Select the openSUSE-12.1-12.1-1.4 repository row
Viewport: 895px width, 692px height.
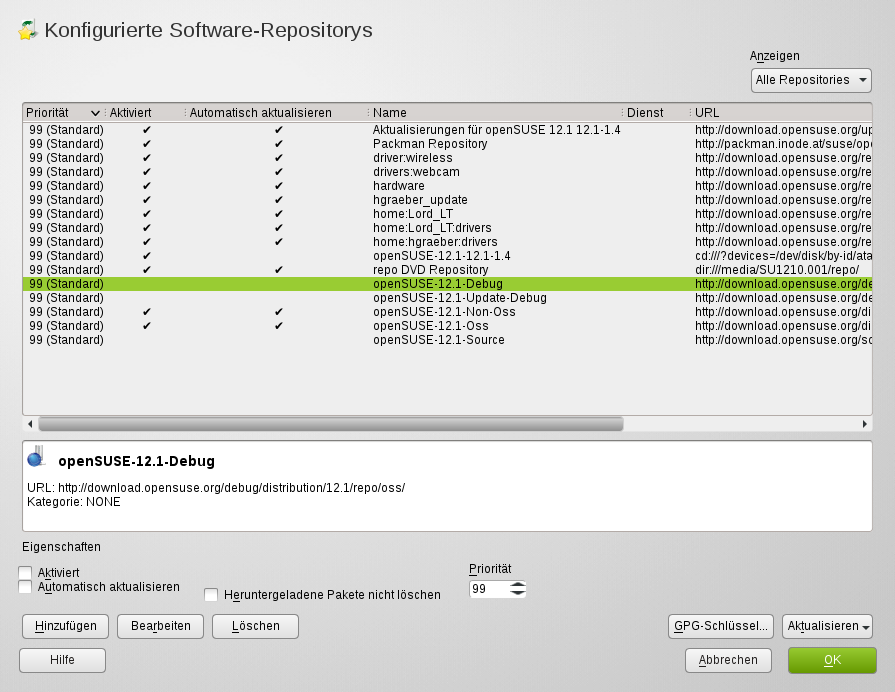tap(448, 256)
